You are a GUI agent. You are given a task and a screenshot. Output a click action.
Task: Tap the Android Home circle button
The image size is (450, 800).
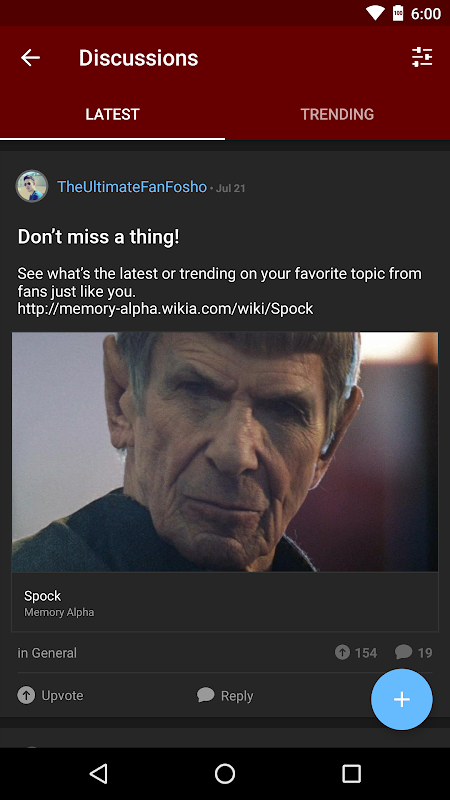225,773
